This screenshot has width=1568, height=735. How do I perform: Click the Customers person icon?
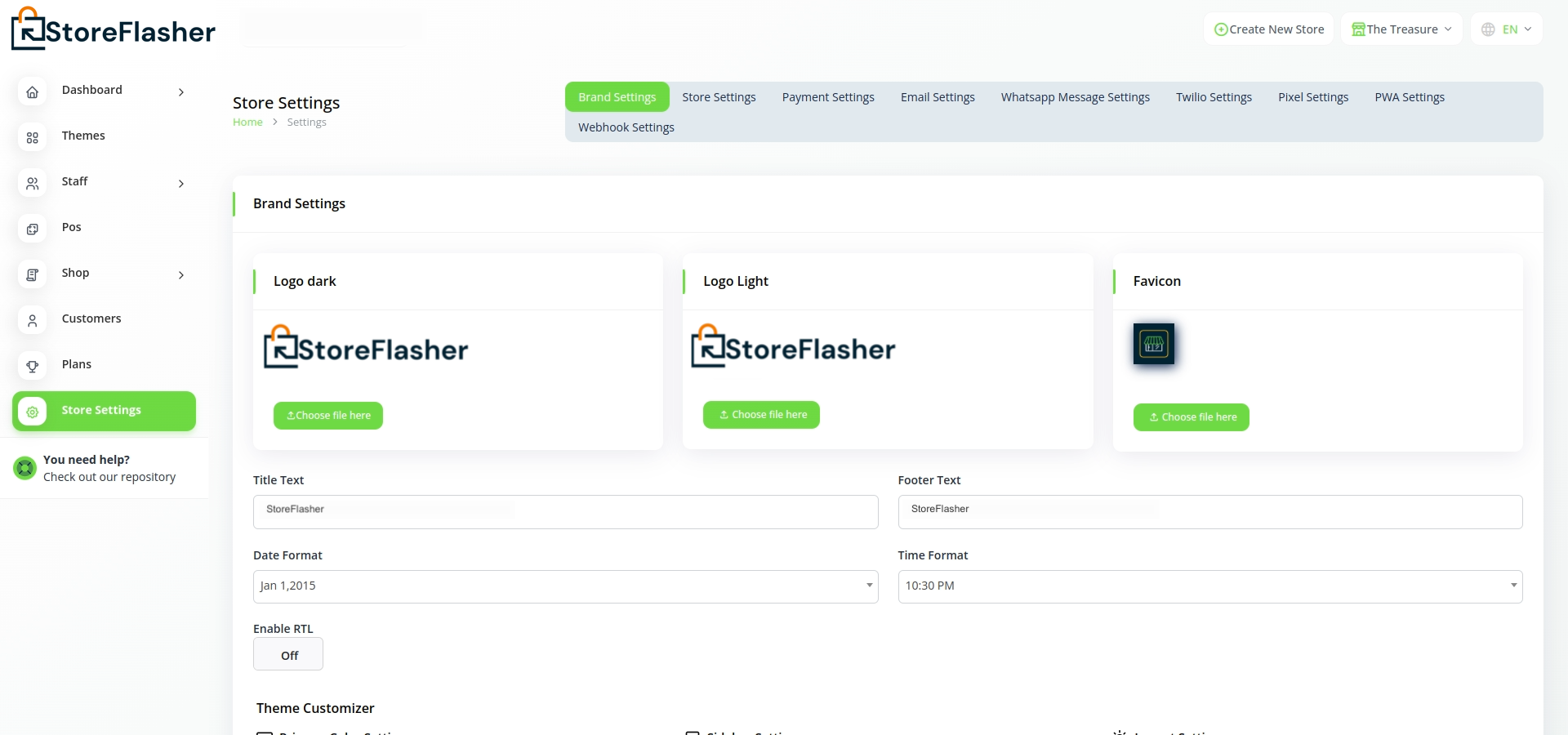point(33,321)
